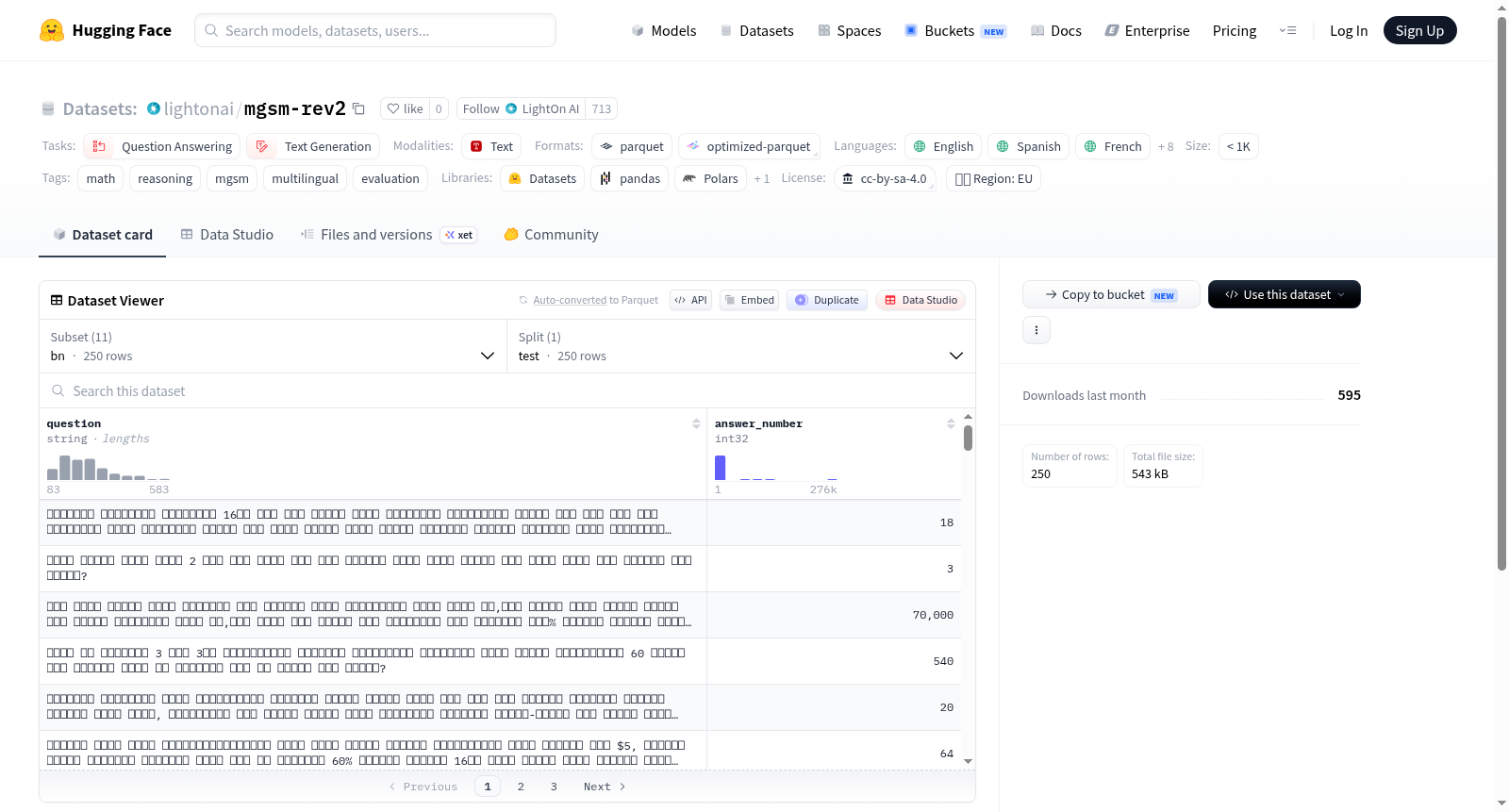Click the license balance-scale icon
Viewport: 1509px width, 812px height.
(x=848, y=178)
